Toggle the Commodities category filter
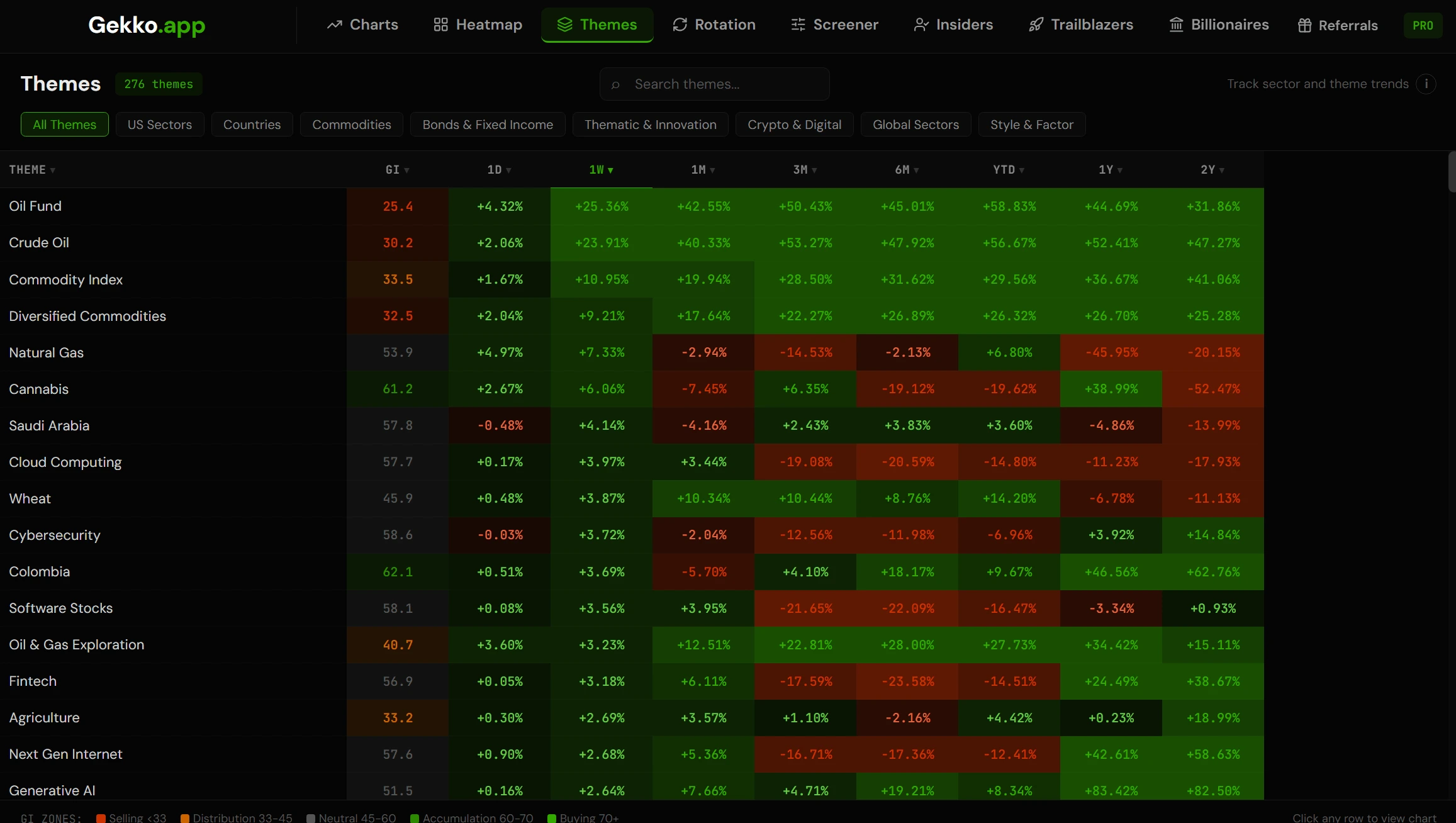1456x823 pixels. [351, 125]
